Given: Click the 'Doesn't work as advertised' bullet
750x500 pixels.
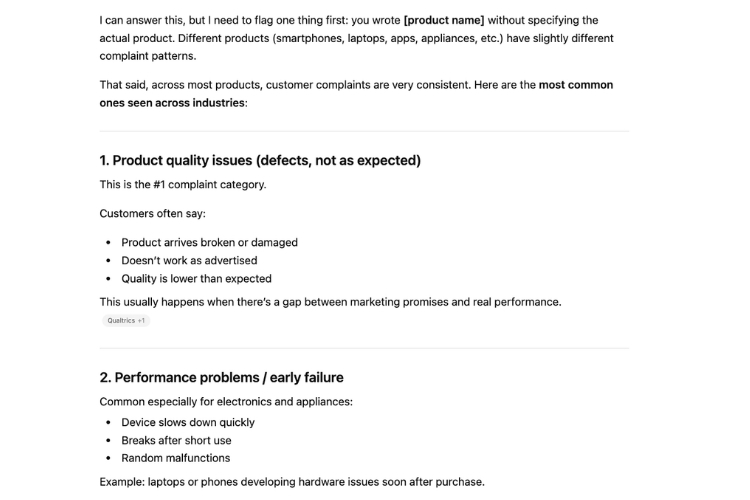Looking at the screenshot, I should (x=189, y=260).
